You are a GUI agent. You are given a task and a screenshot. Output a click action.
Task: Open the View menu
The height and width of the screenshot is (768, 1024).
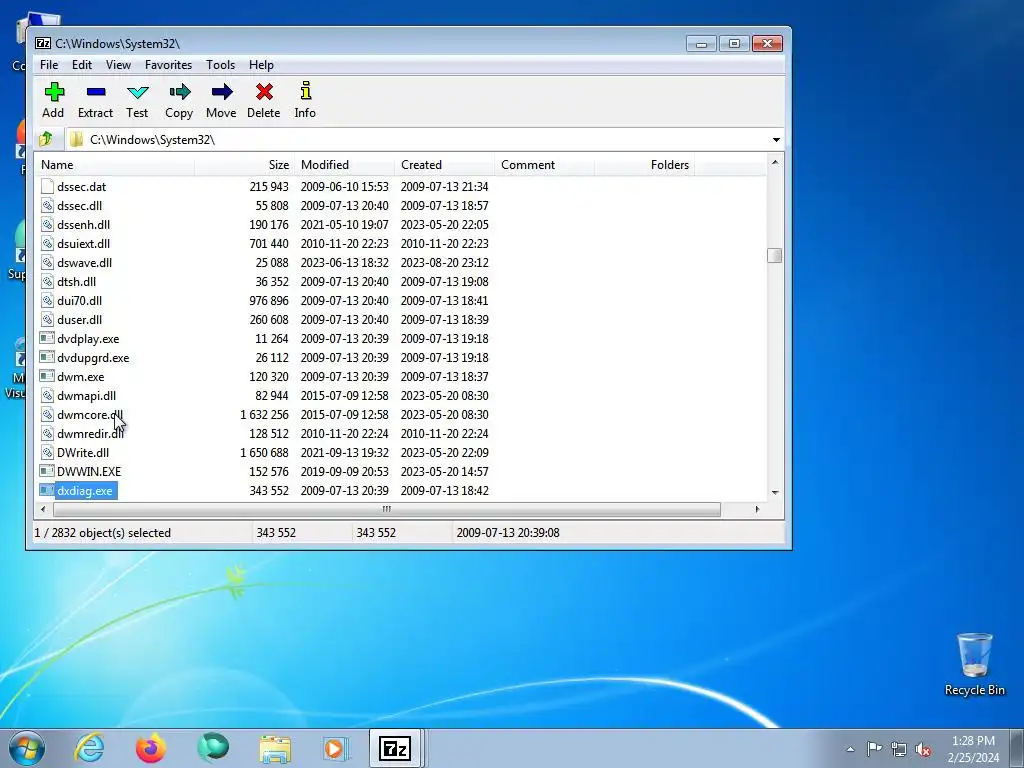(118, 65)
